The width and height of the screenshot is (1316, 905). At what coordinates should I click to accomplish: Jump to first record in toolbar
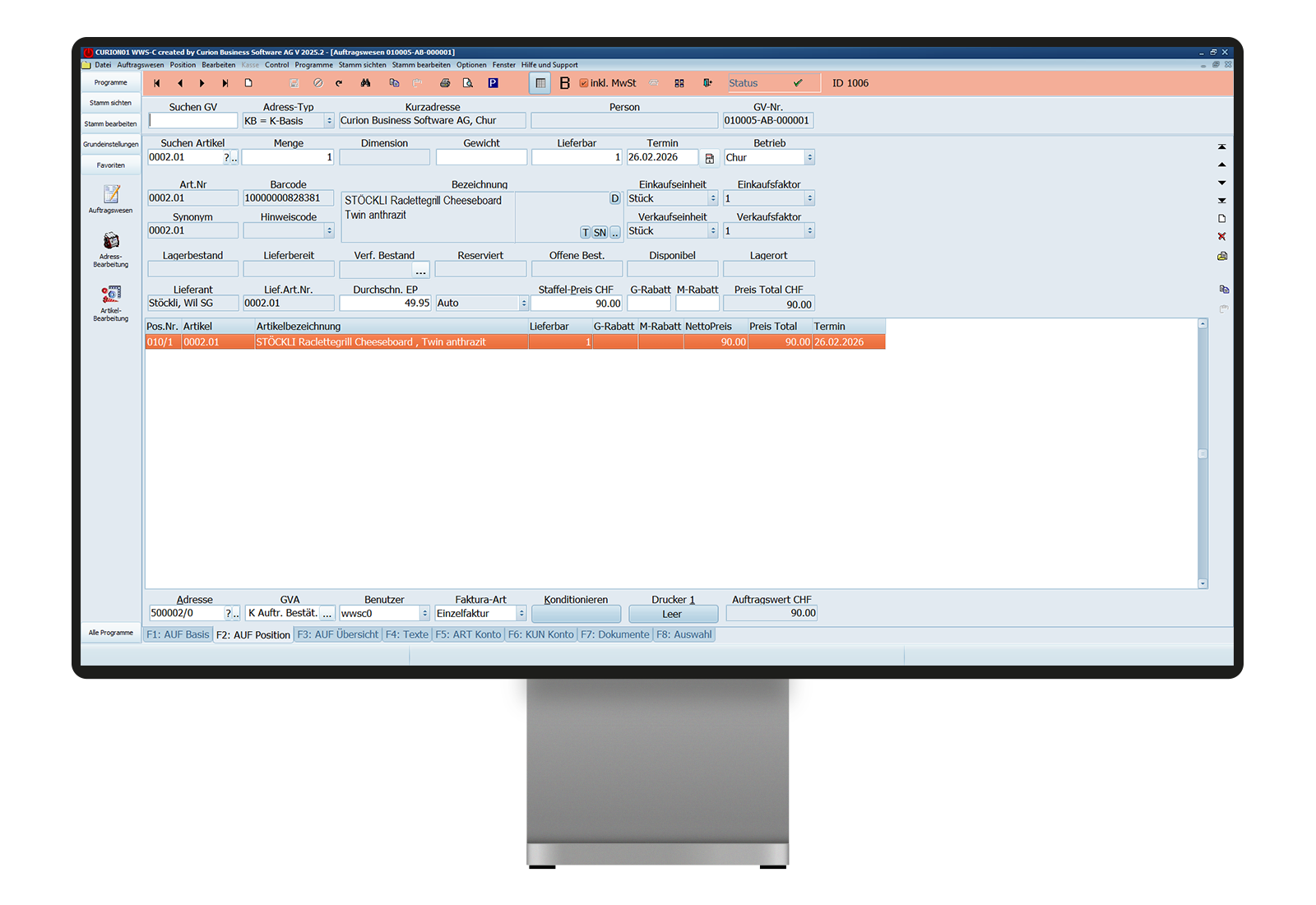[157, 83]
